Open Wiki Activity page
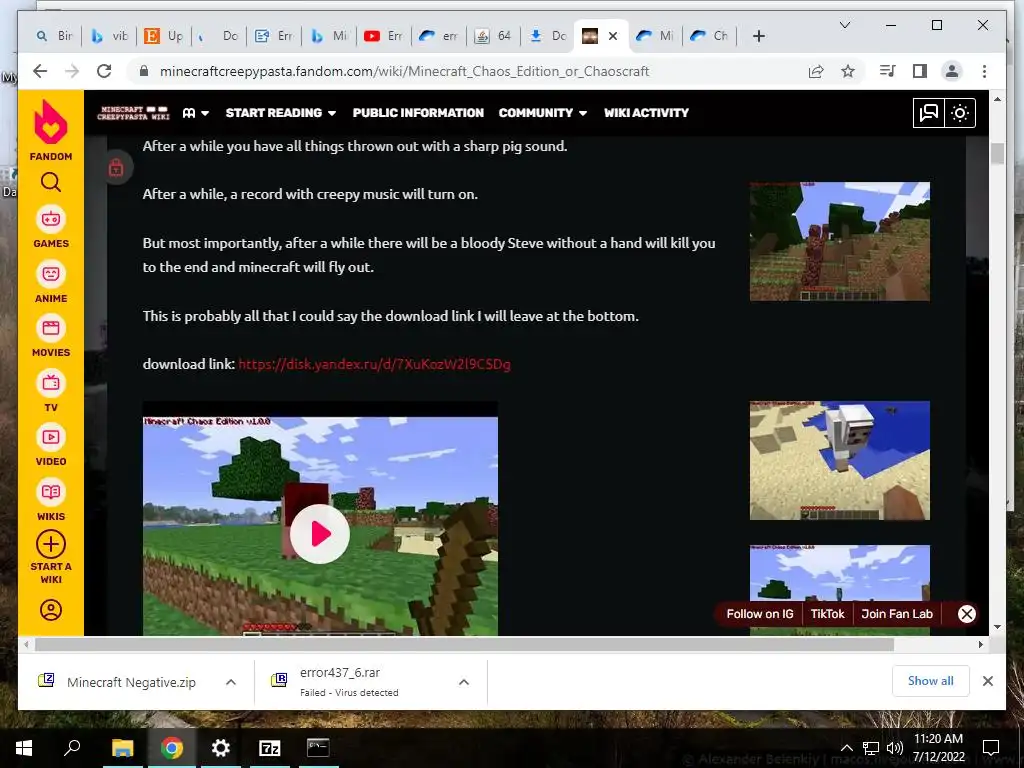1024x768 pixels. point(646,113)
